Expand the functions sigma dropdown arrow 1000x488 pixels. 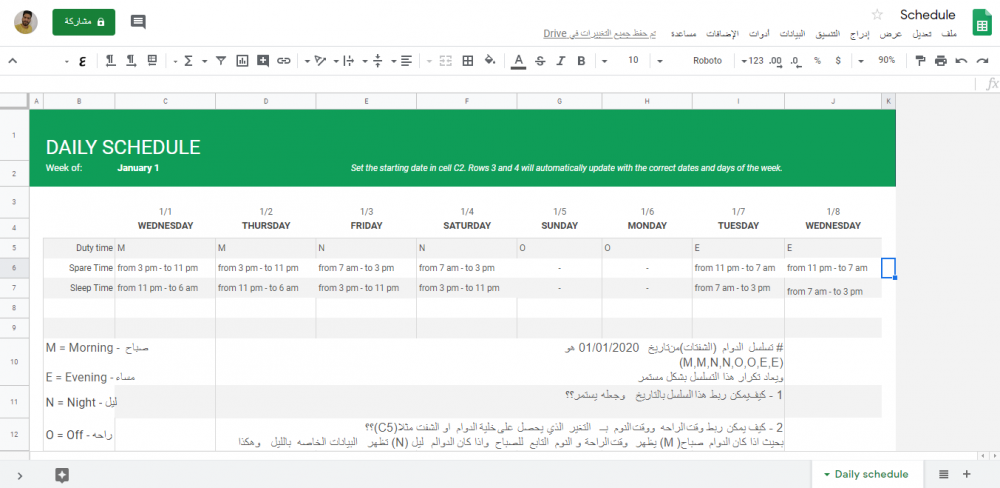click(175, 61)
